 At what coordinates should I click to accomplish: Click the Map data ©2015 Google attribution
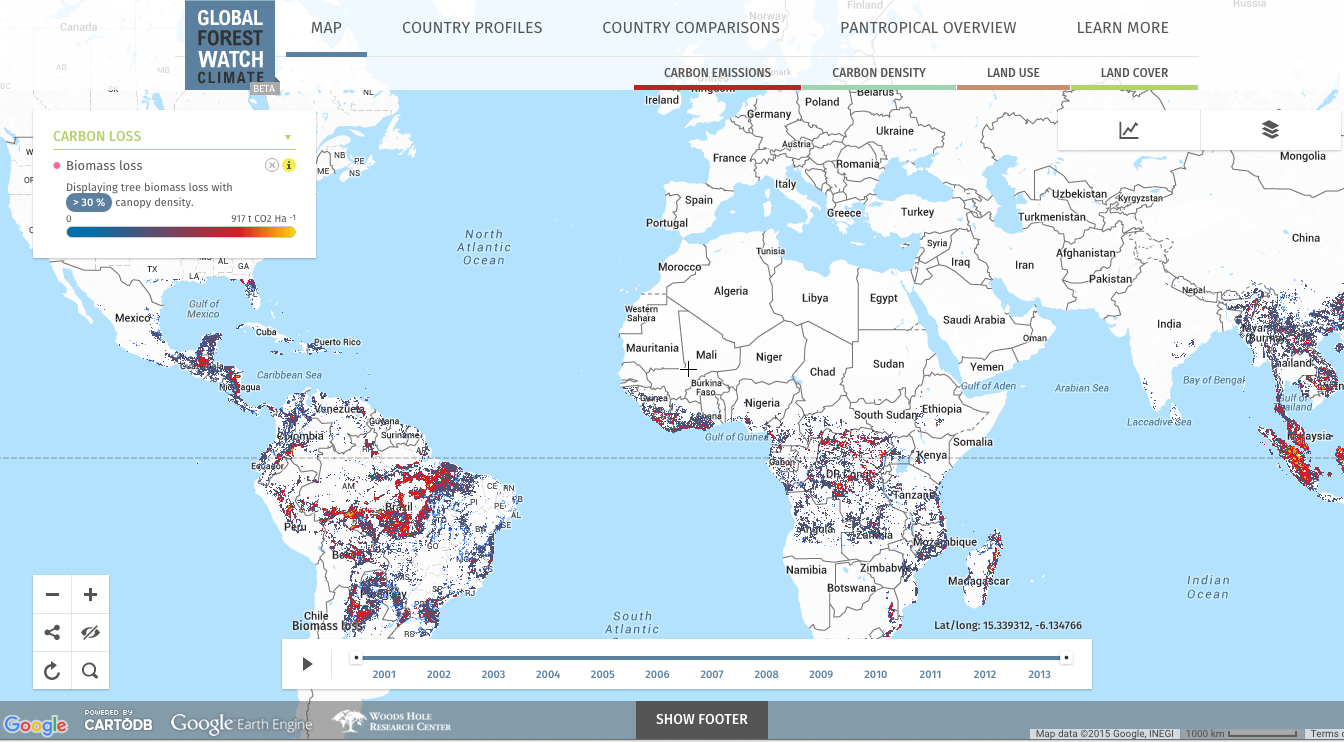(x=1105, y=734)
